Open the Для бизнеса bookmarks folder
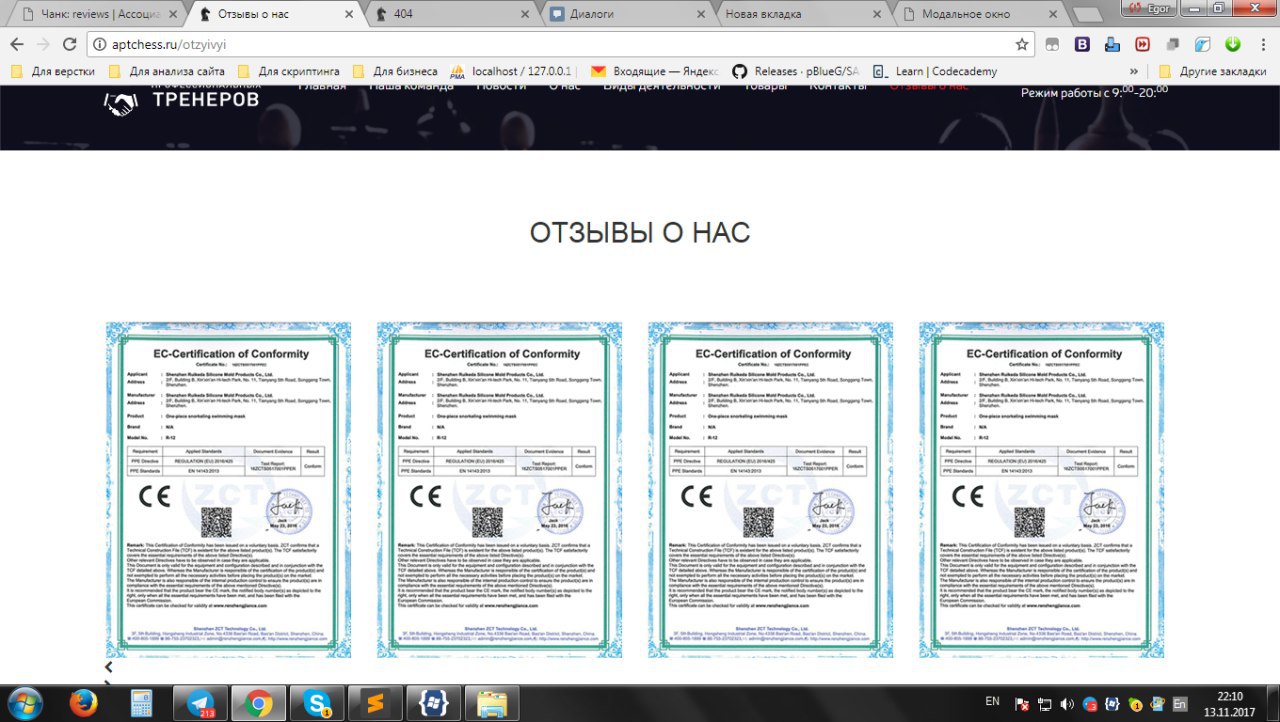 click(x=395, y=71)
